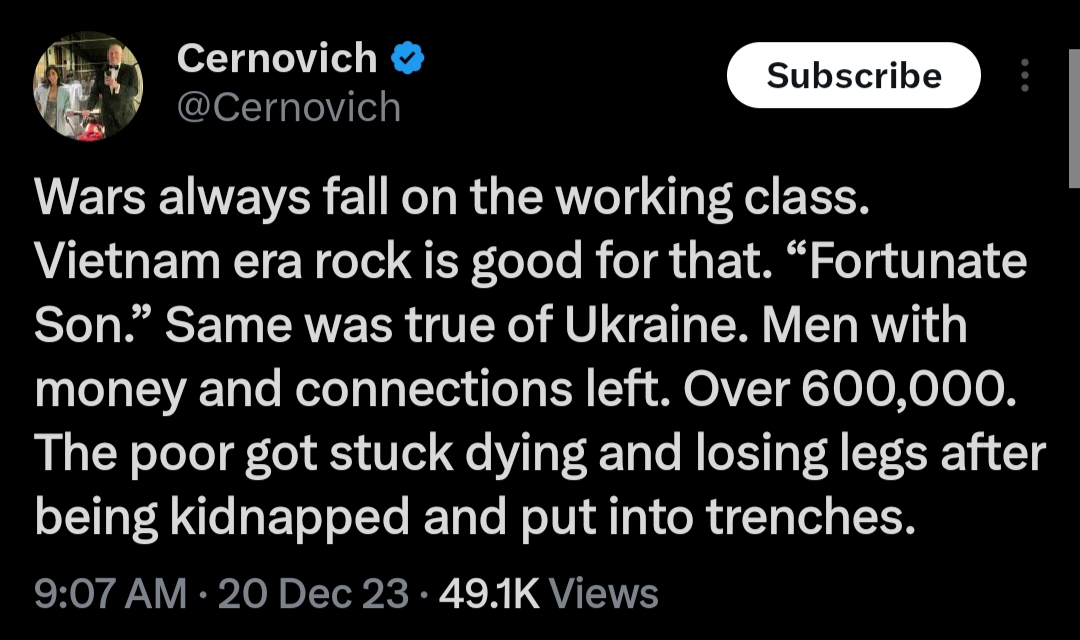Open the three-dot more options menu
1080x640 pixels.
click(1023, 75)
